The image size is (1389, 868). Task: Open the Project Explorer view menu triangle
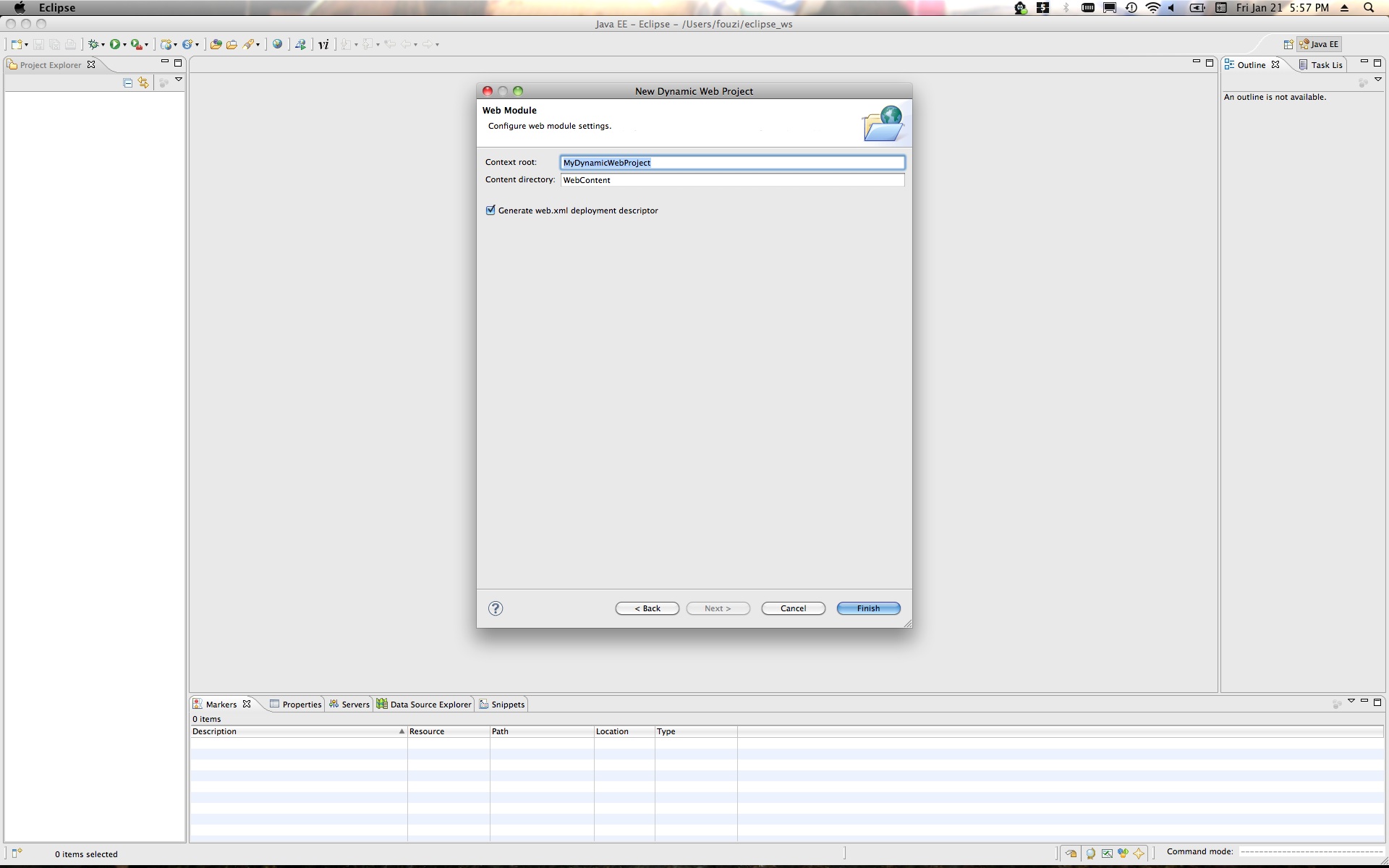179,80
